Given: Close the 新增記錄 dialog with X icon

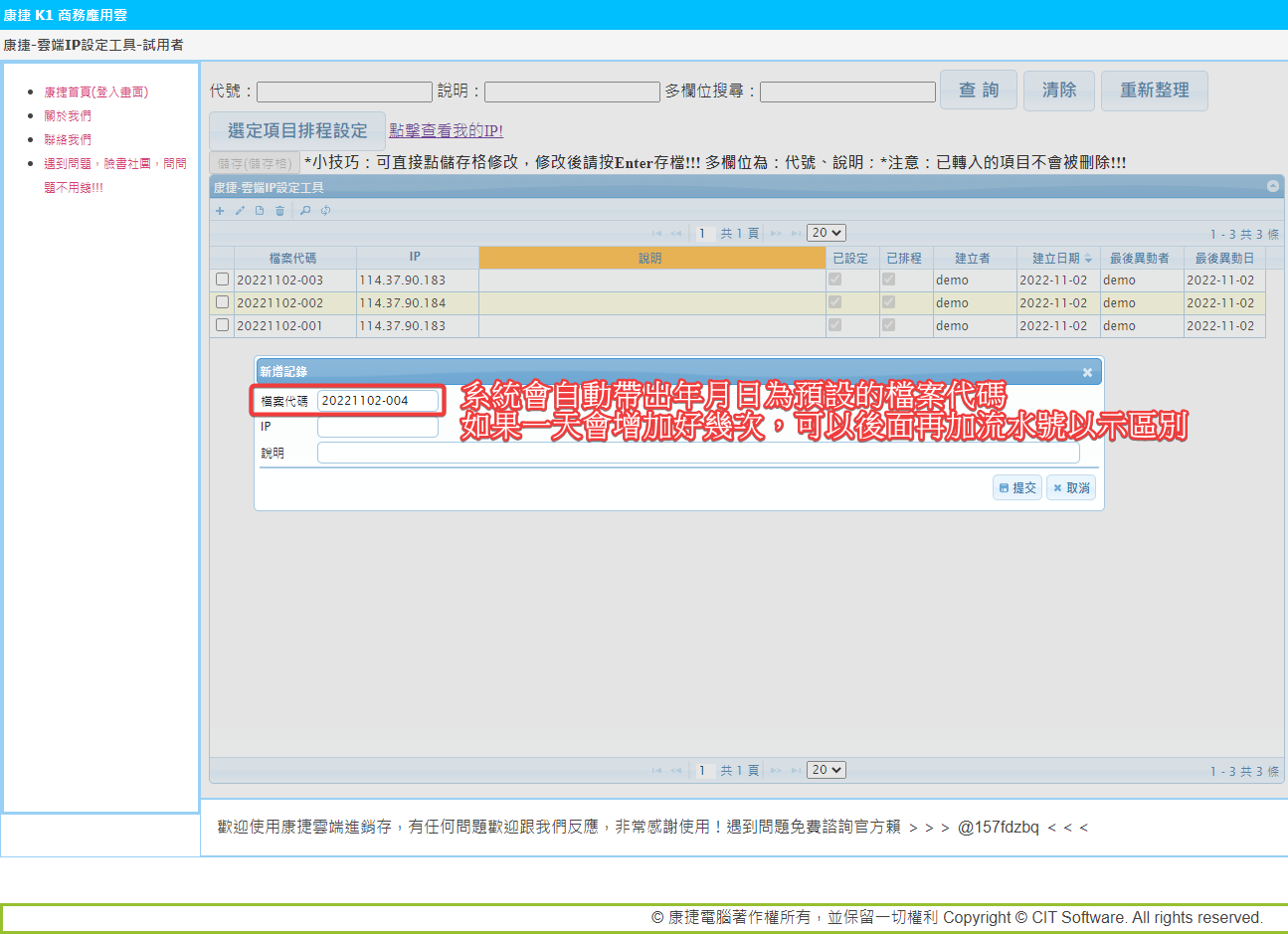Looking at the screenshot, I should (x=1087, y=372).
